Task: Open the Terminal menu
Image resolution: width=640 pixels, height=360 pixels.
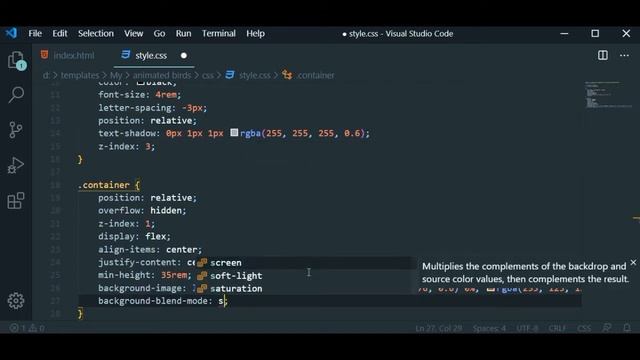Action: (219, 33)
